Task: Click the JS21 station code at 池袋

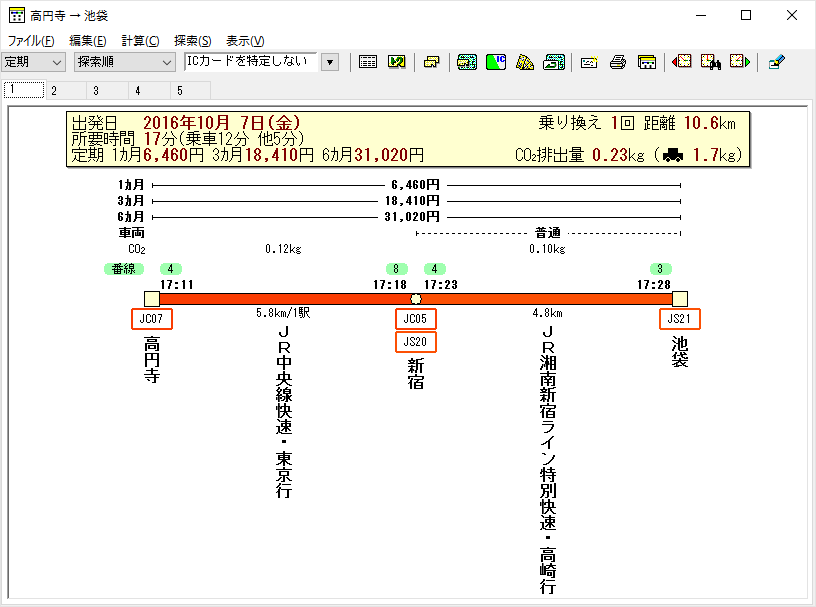Action: 680,319
